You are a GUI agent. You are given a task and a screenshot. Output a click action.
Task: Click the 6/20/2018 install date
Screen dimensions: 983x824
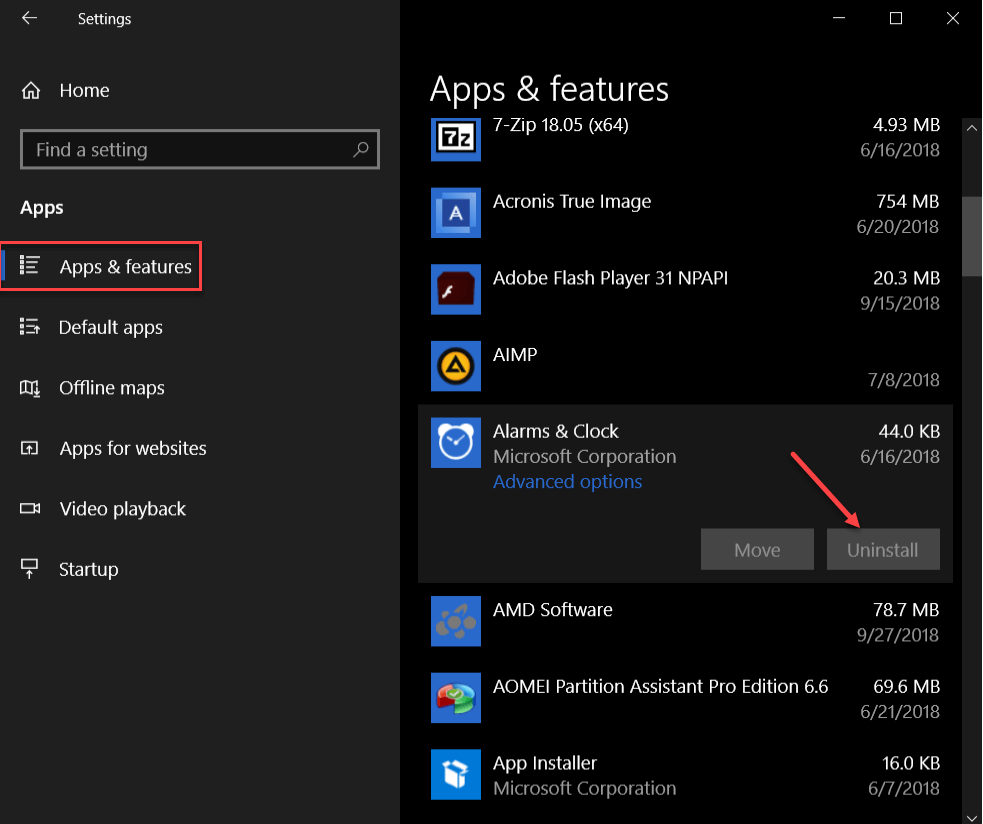pyautogui.click(x=898, y=226)
